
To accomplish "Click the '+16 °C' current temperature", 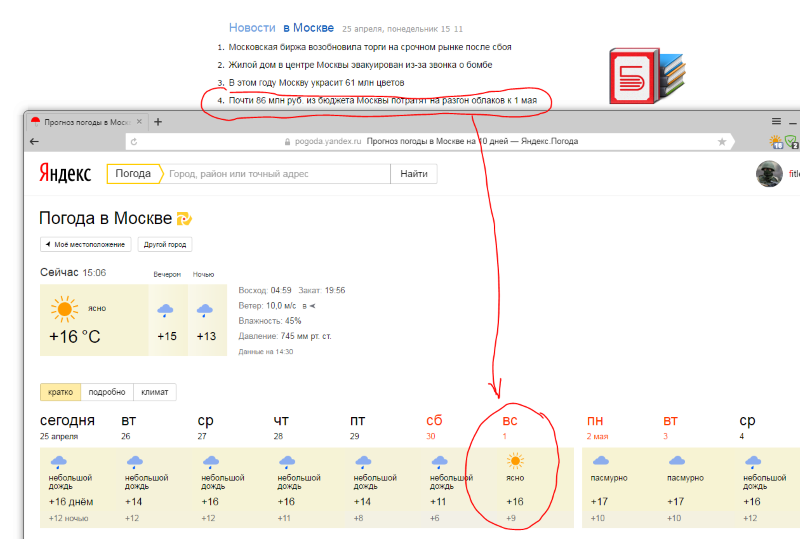I will coord(74,337).
